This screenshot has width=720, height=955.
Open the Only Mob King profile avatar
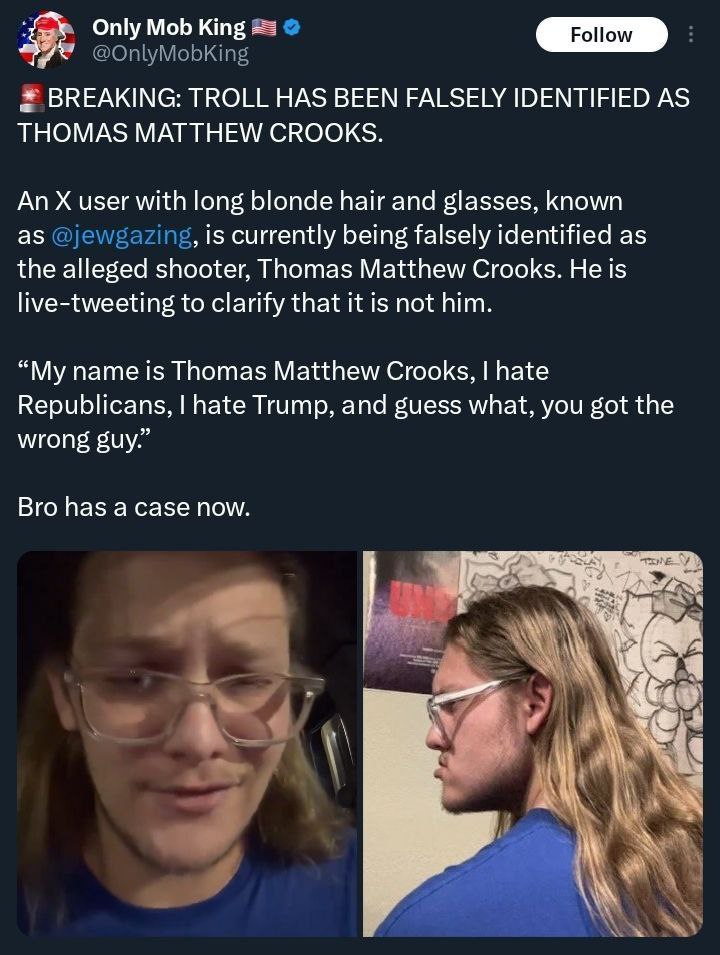click(x=47, y=40)
